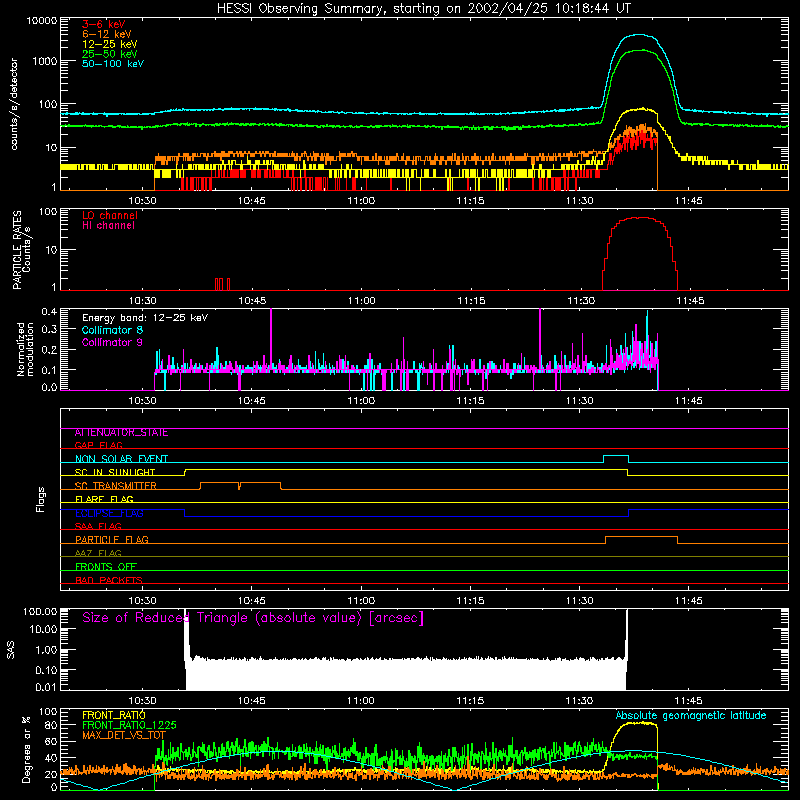The width and height of the screenshot is (800, 800).
Task: Click the 11:30 tick label under the SAS plot
Action: [x=580, y=701]
